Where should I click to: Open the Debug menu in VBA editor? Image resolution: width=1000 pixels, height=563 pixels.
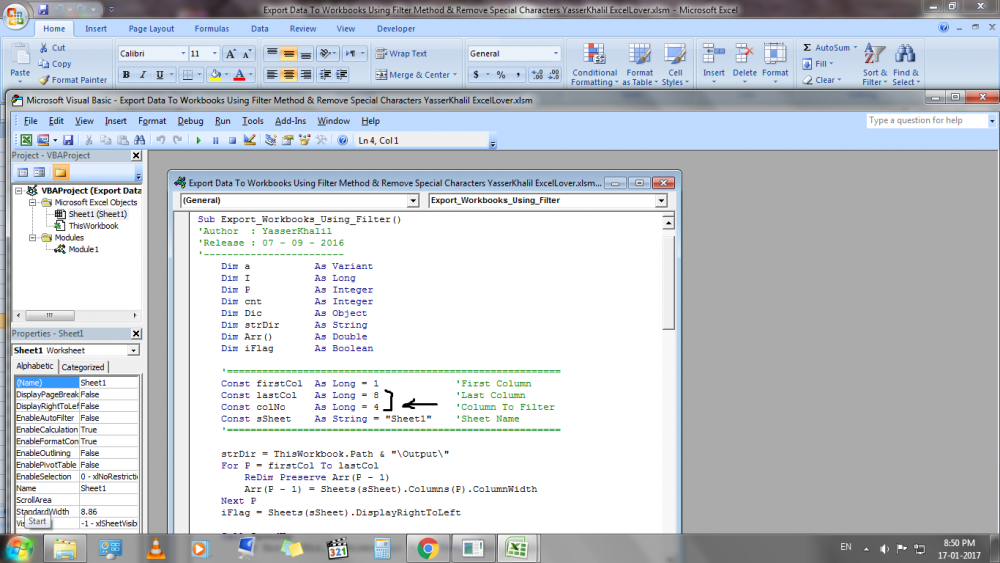[190, 121]
